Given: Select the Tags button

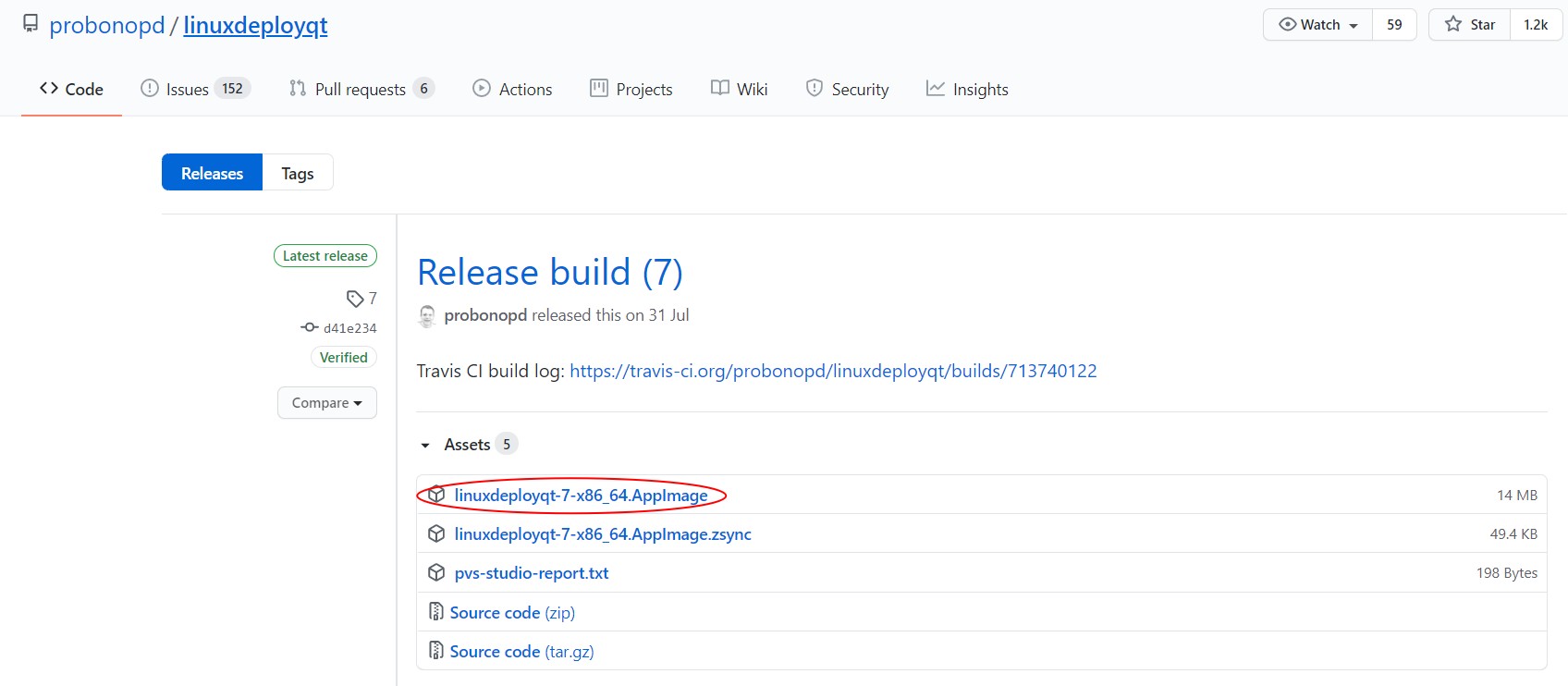Looking at the screenshot, I should click(298, 173).
